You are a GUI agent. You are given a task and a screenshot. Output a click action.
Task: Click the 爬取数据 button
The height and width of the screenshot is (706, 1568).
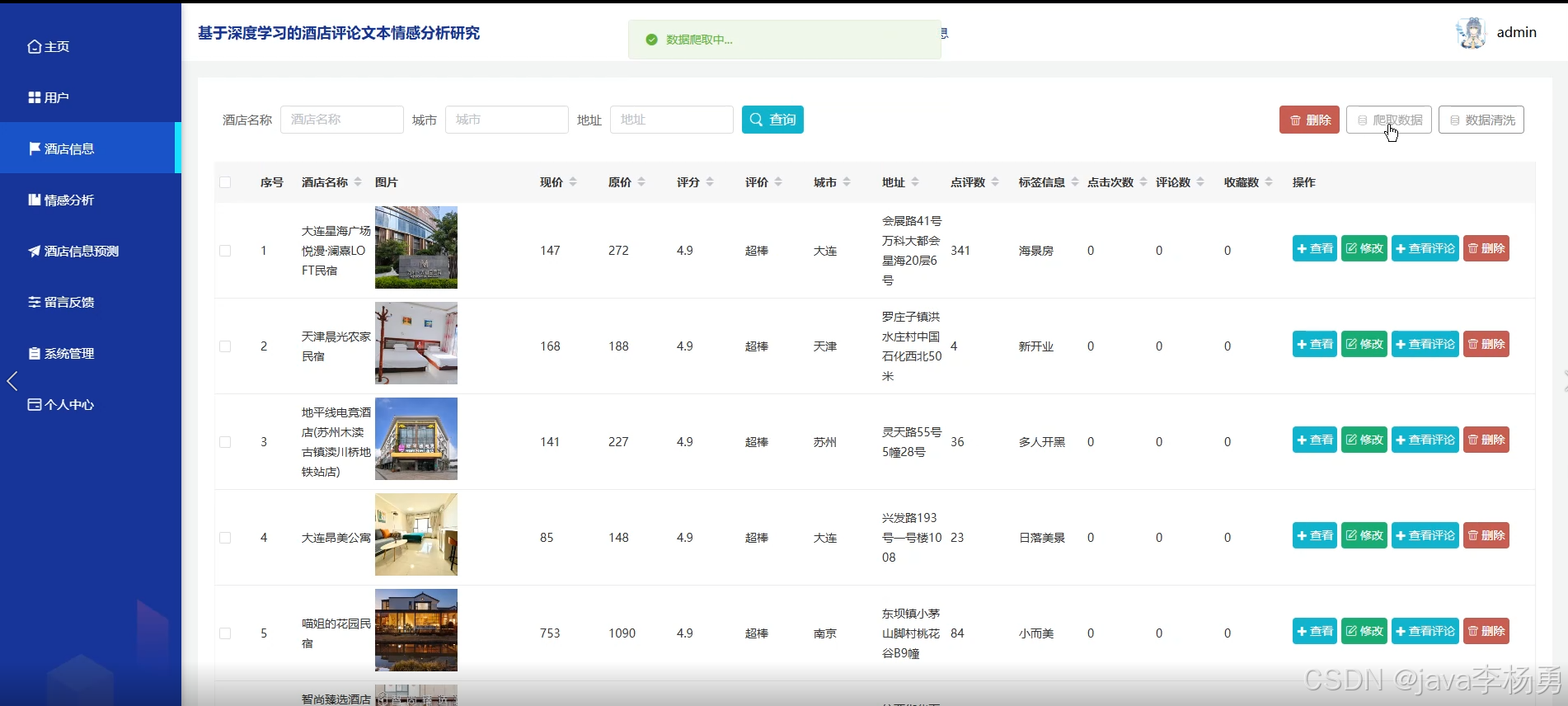pos(1389,120)
